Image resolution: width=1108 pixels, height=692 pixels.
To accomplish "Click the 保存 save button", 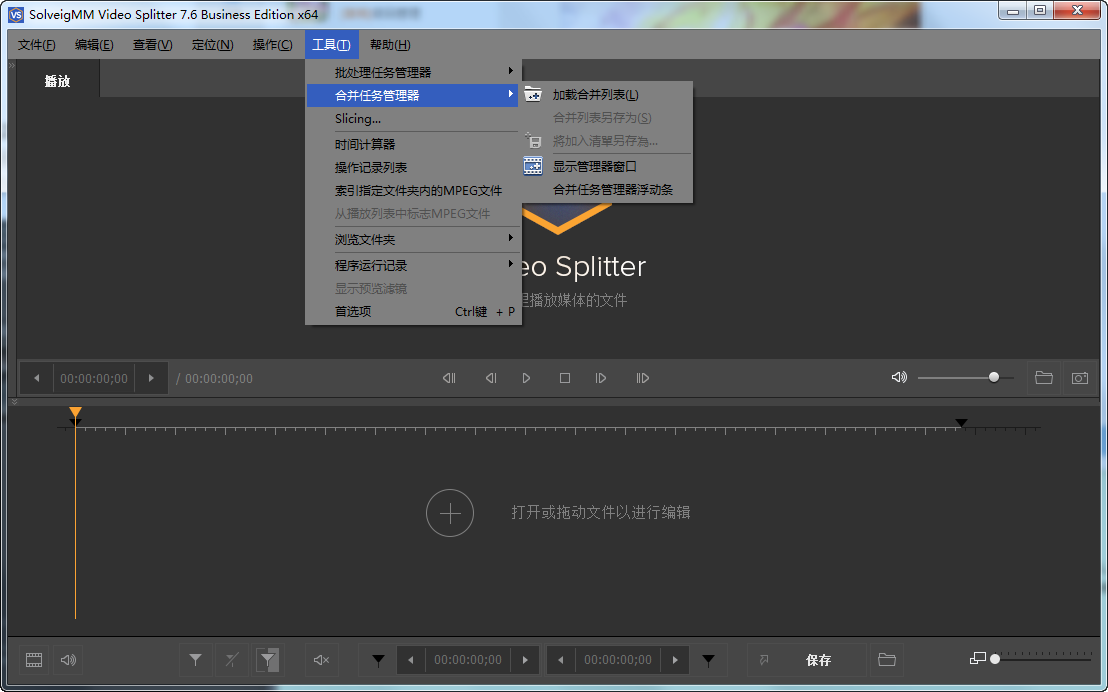I will pos(819,660).
